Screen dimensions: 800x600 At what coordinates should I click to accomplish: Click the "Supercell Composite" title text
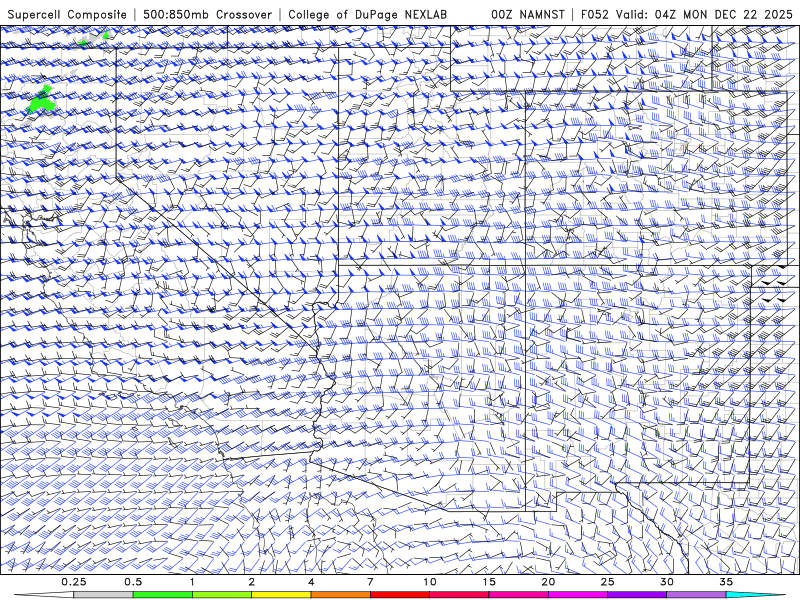coord(67,14)
